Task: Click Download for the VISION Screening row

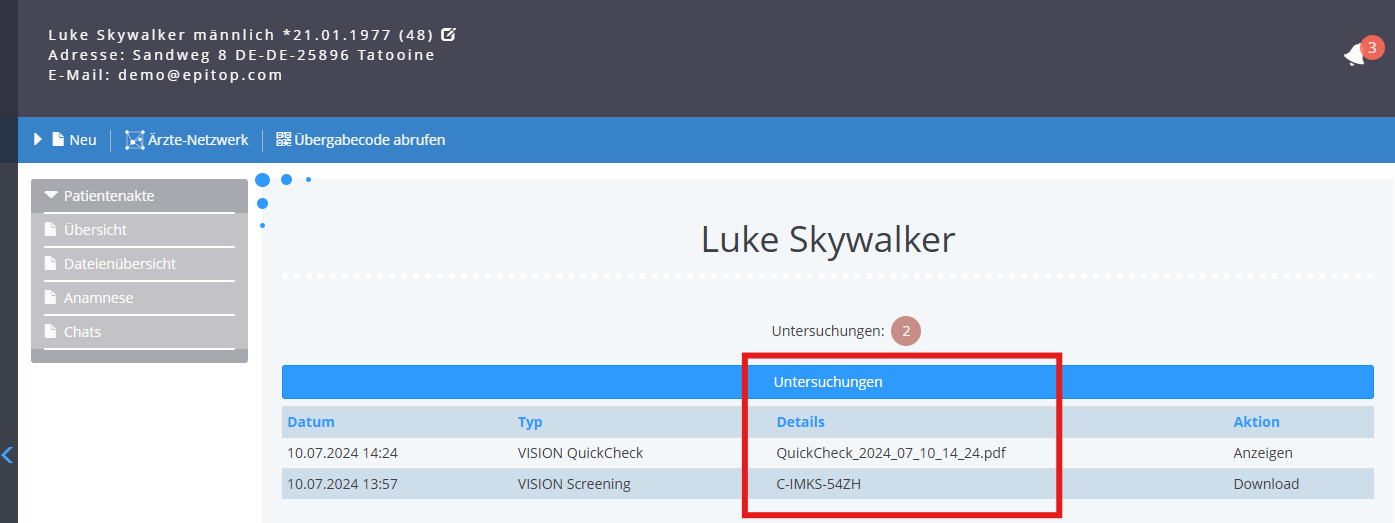Action: point(1266,484)
